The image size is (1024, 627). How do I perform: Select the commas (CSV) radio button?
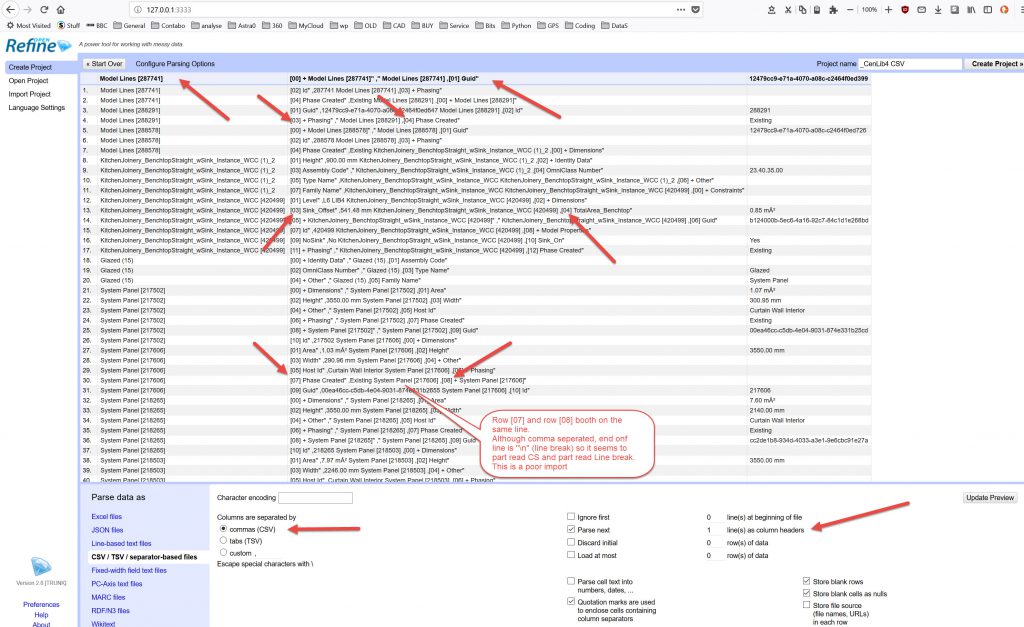point(223,527)
